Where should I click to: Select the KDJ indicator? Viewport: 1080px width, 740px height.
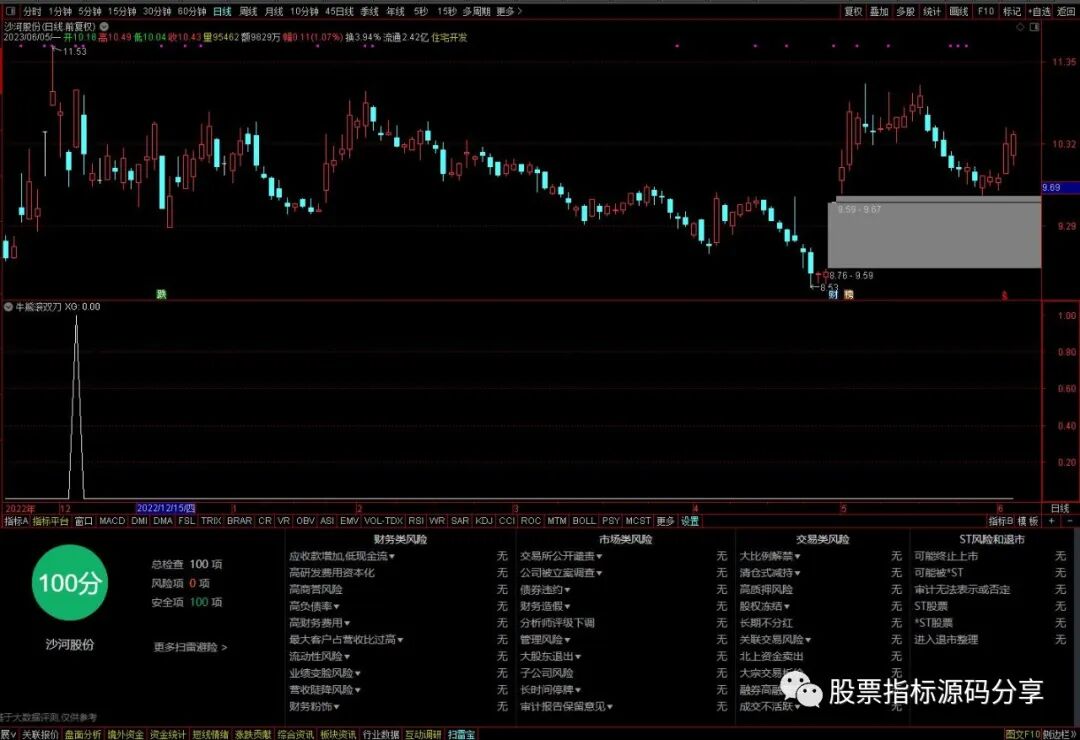point(484,521)
